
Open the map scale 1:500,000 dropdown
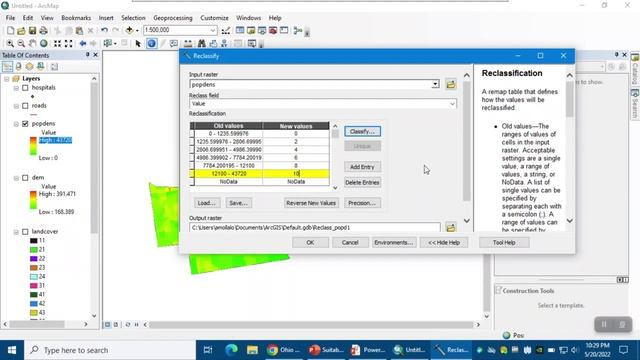pos(213,30)
